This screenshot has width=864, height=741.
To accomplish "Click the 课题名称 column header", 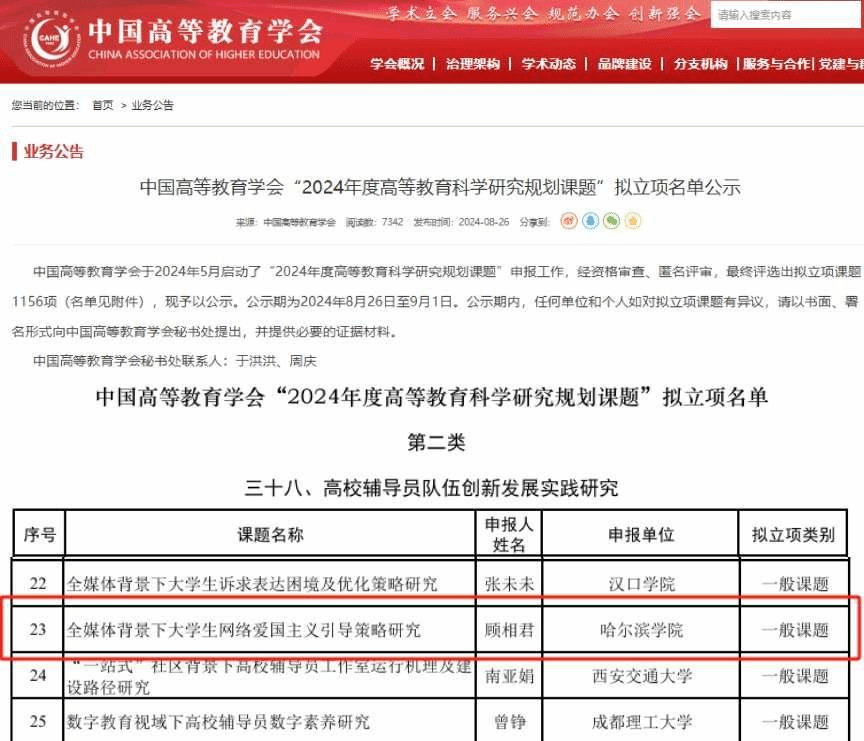I will [270, 535].
